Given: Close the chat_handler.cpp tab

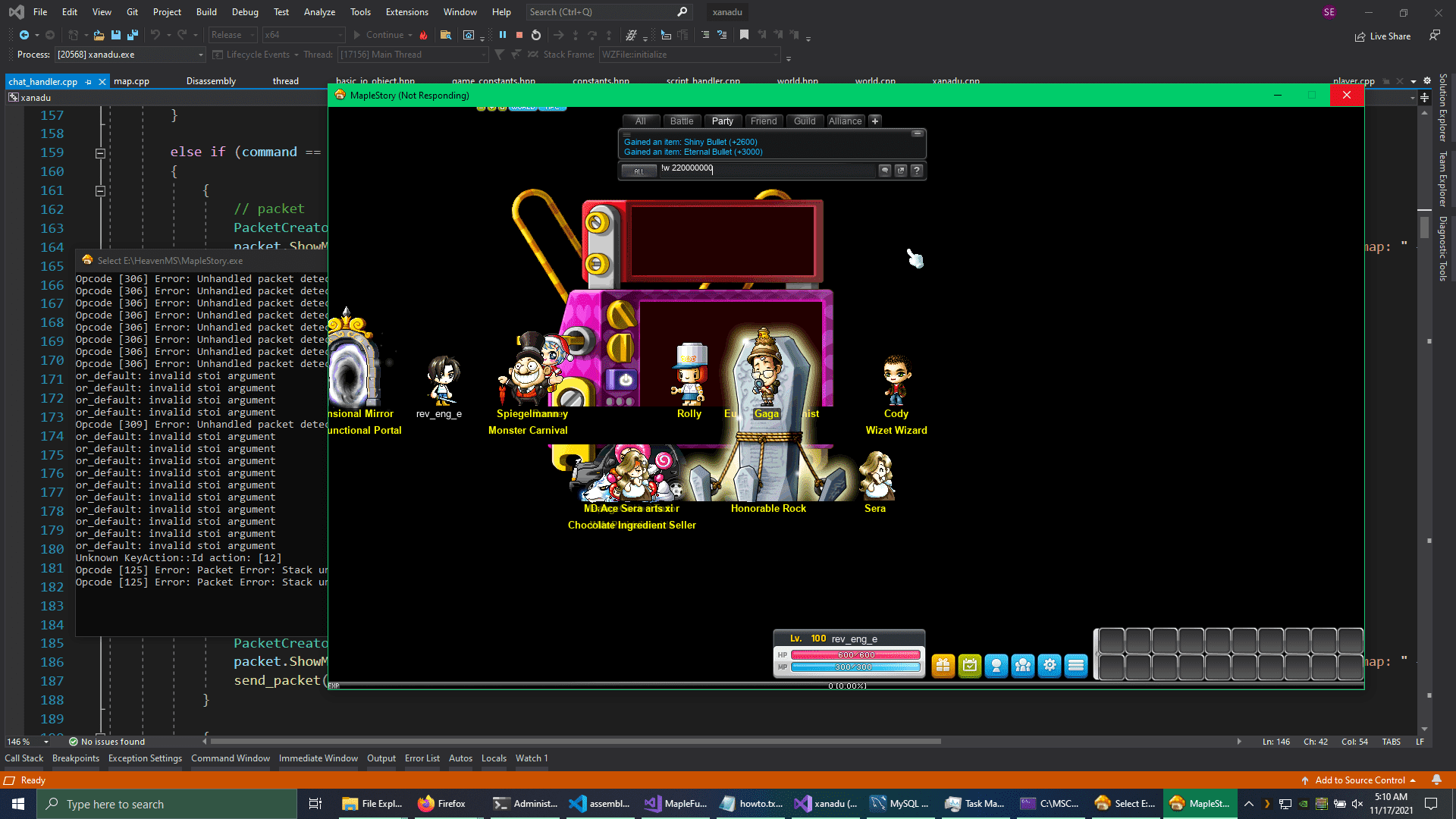Looking at the screenshot, I should 102,81.
